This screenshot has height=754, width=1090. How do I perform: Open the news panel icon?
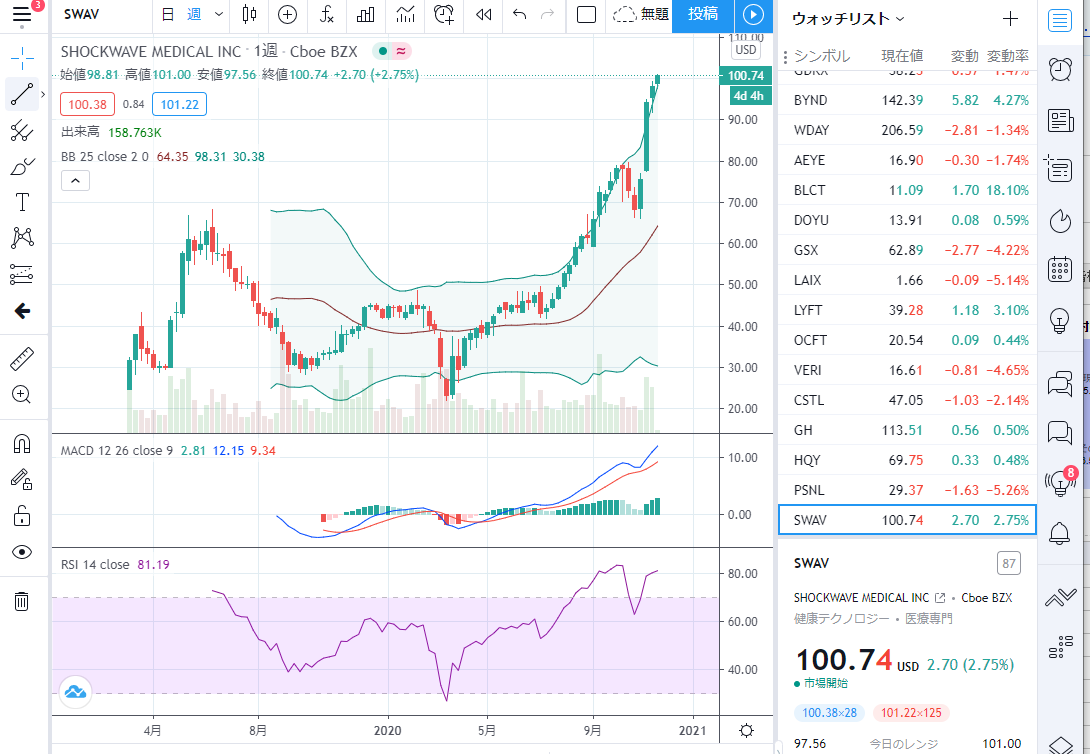1060,120
